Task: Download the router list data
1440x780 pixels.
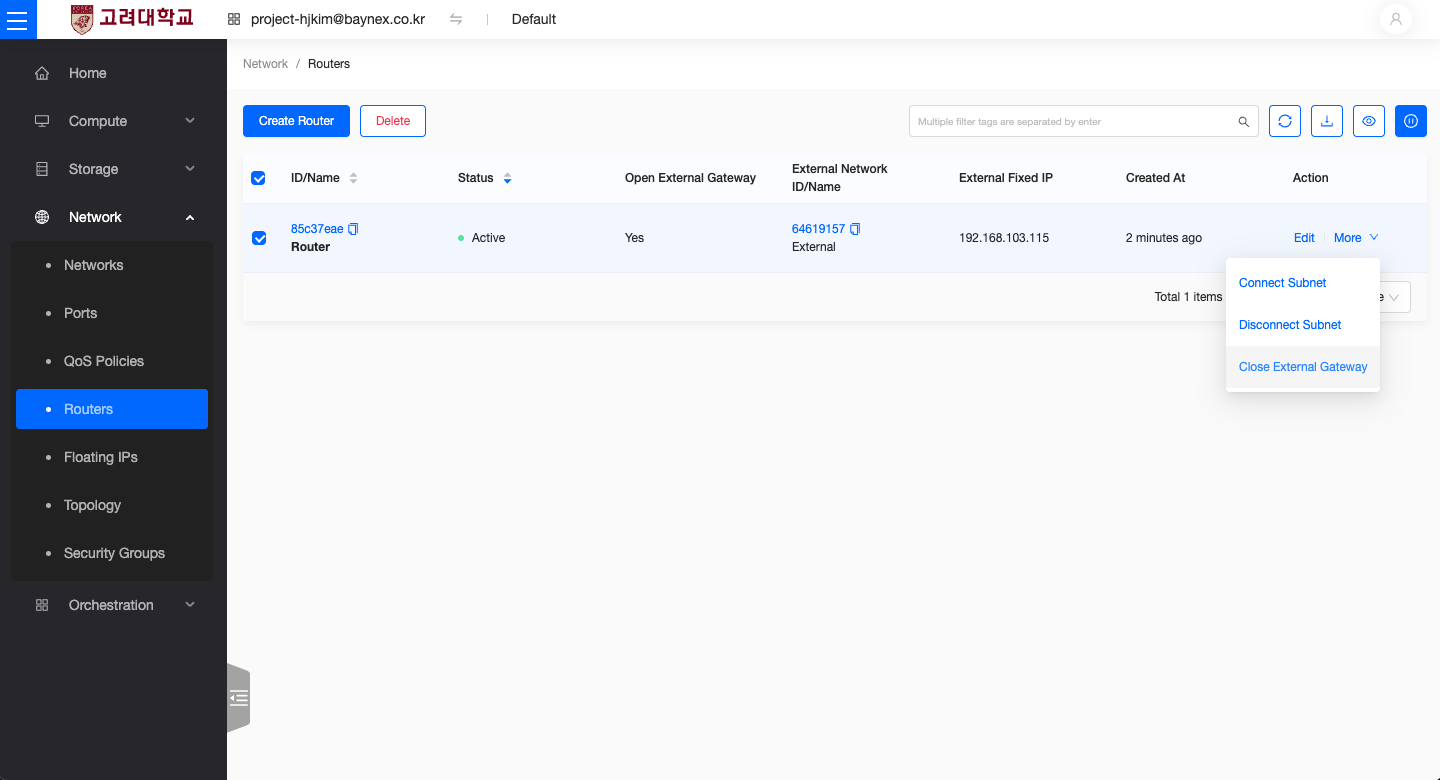Action: point(1327,121)
